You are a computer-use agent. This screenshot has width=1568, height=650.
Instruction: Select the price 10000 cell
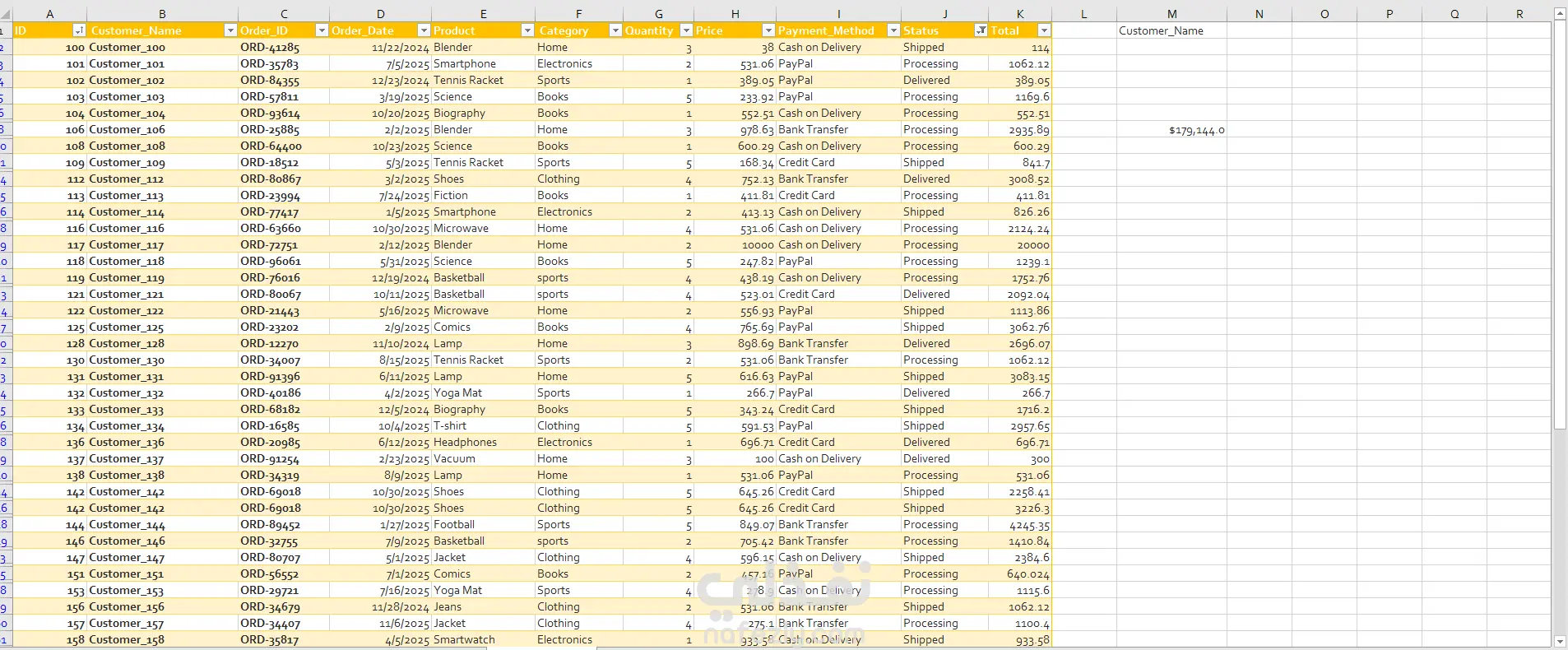[735, 244]
